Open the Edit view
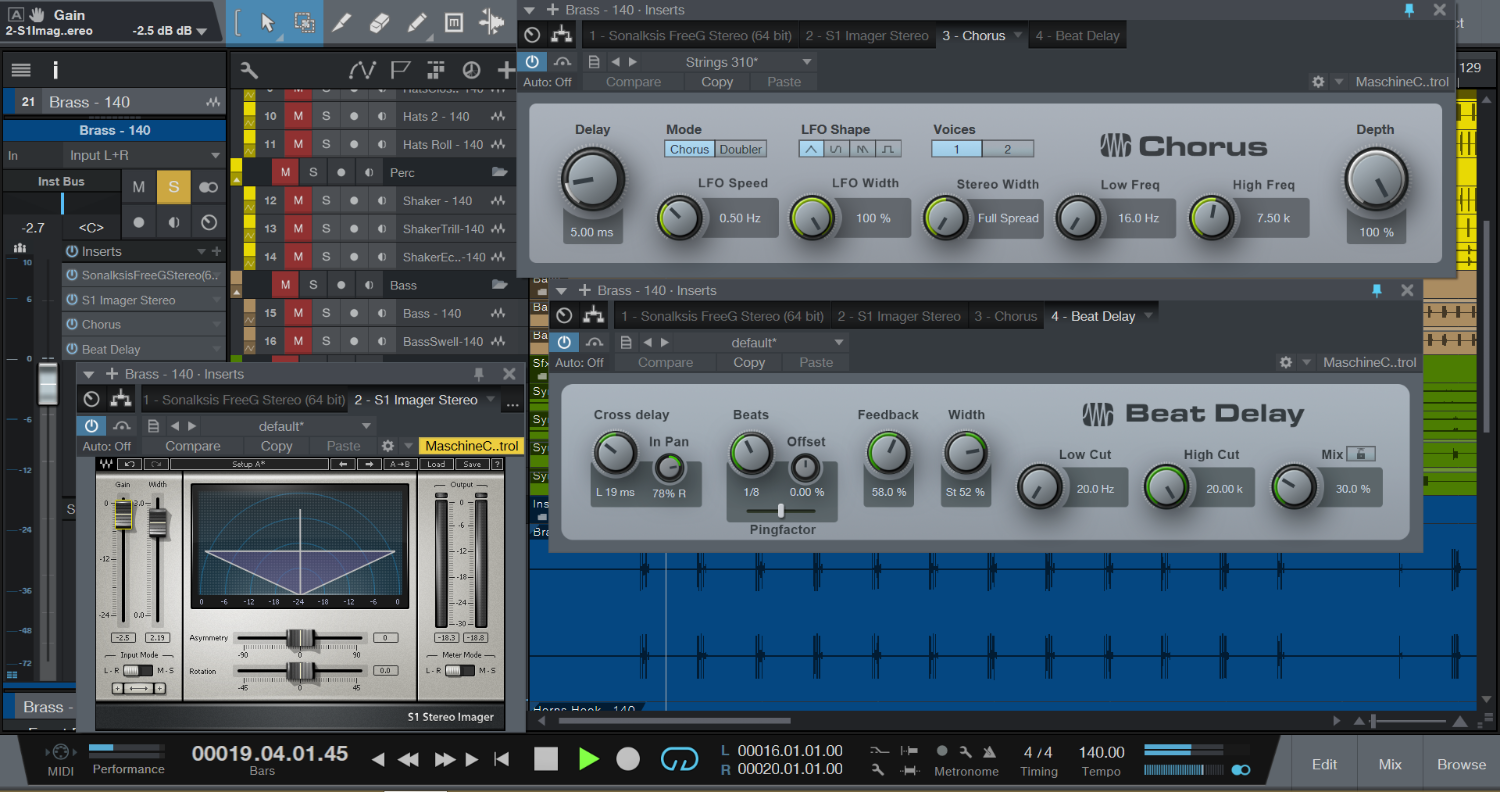Screen dimensions: 1500x792 pos(1325,764)
